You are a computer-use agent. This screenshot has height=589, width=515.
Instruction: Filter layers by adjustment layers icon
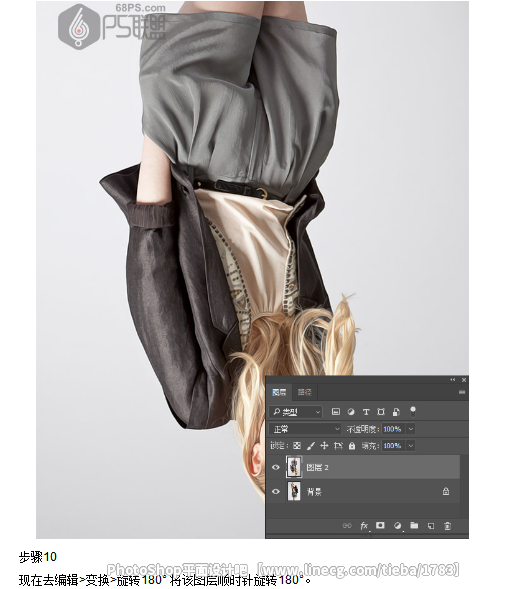[351, 412]
